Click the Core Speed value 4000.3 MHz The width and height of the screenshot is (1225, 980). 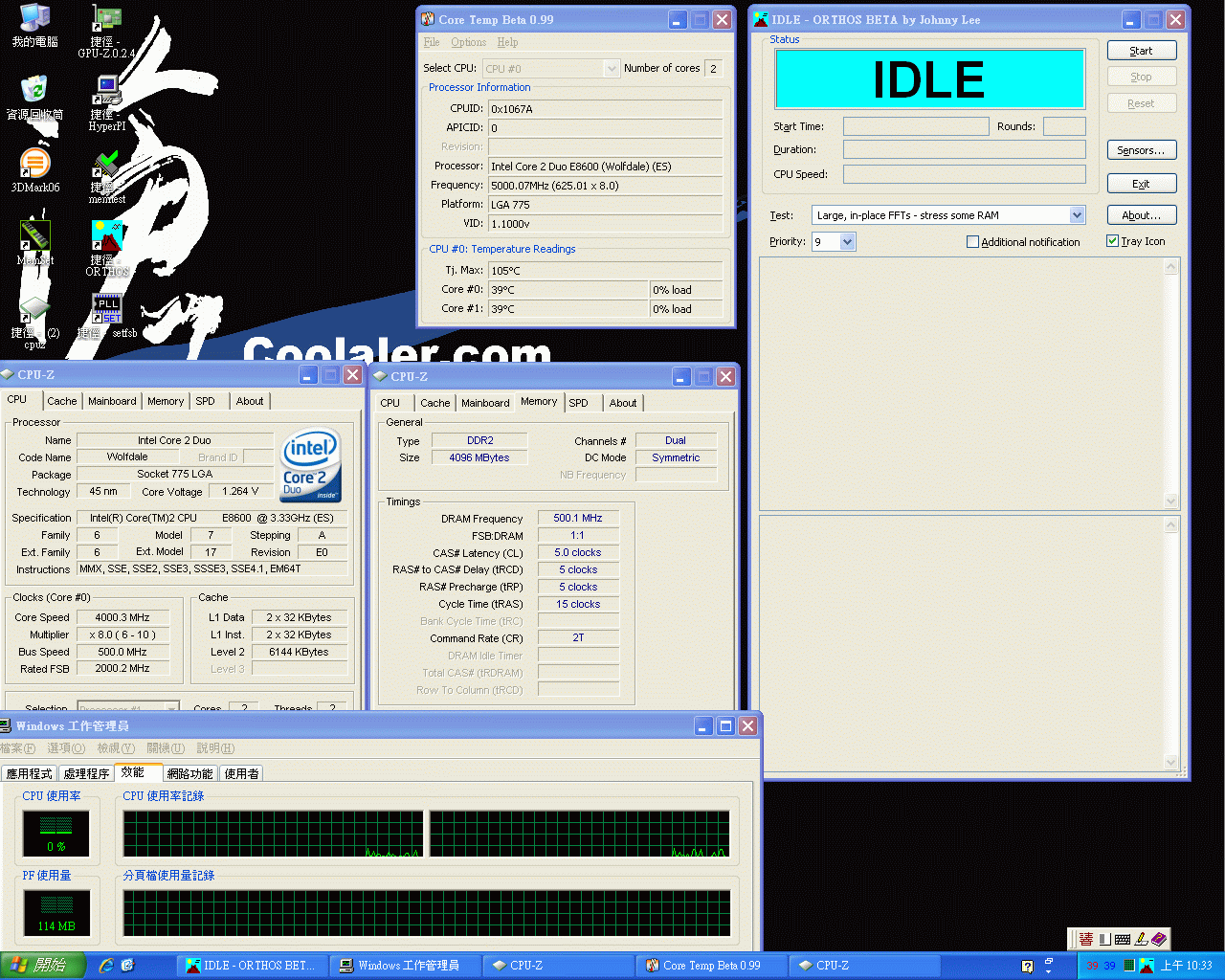(x=122, y=617)
